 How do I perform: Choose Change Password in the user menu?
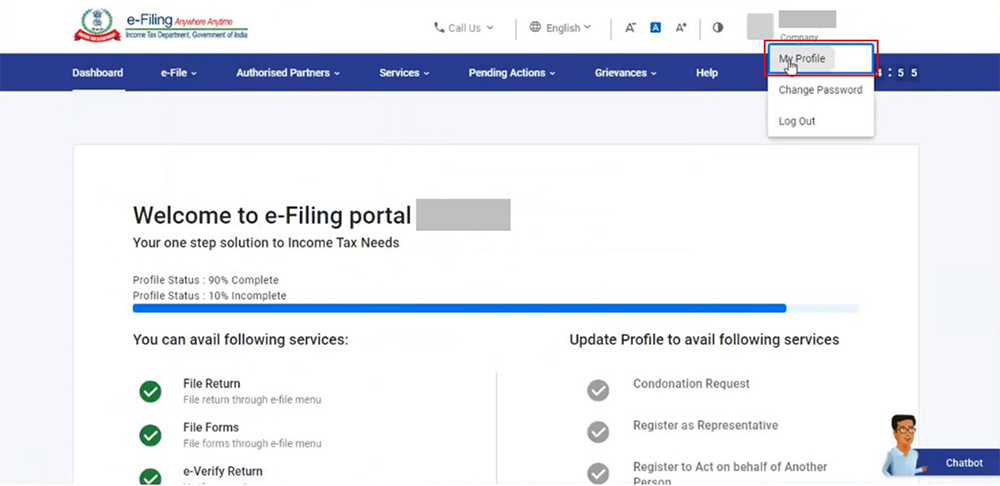(x=820, y=90)
